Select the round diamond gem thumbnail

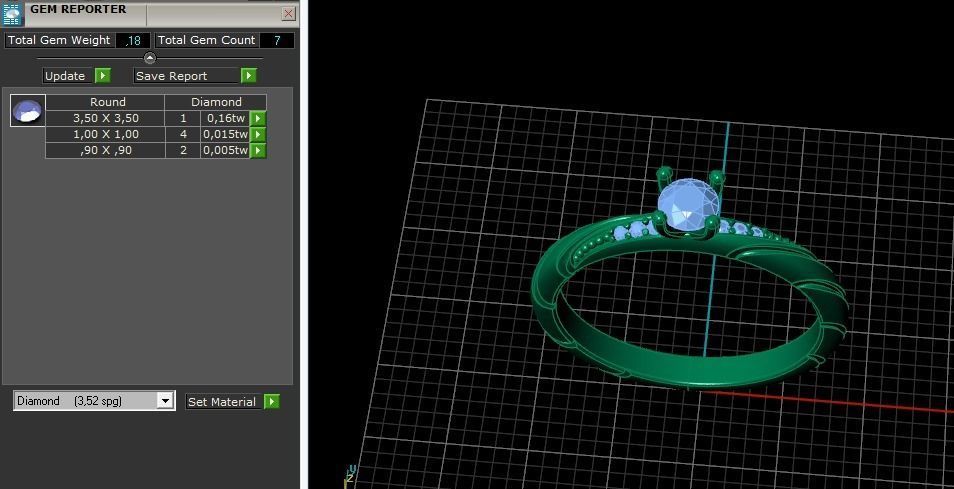pyautogui.click(x=27, y=111)
